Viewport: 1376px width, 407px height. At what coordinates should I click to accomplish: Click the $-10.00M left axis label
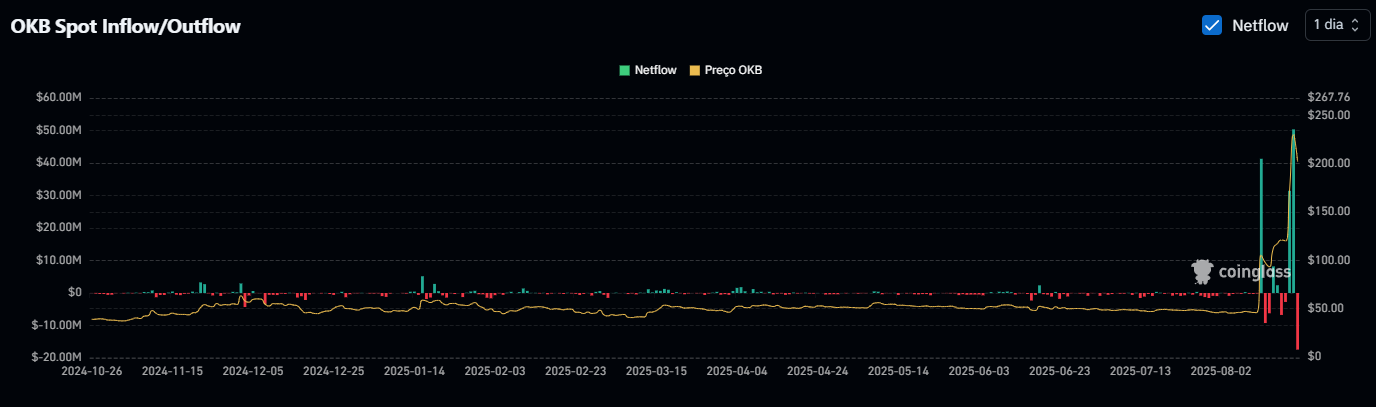click(x=57, y=325)
